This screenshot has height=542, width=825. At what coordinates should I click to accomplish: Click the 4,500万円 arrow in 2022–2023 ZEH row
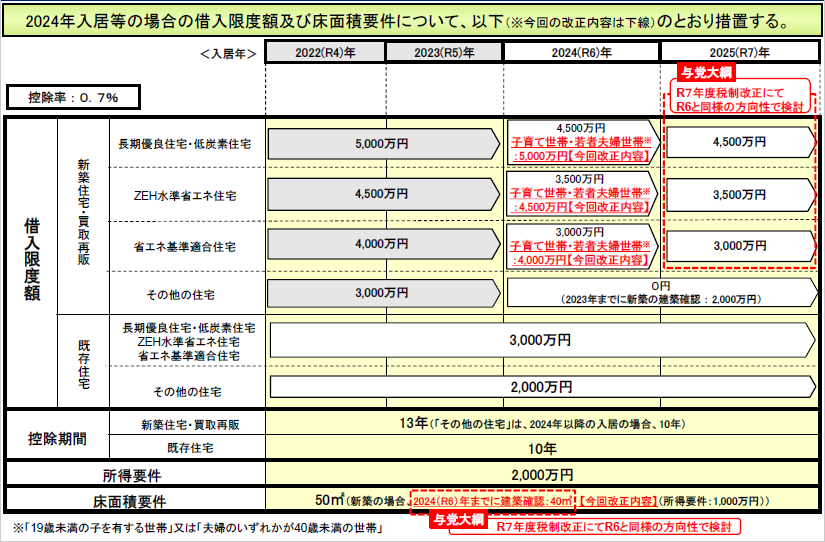pyautogui.click(x=384, y=194)
